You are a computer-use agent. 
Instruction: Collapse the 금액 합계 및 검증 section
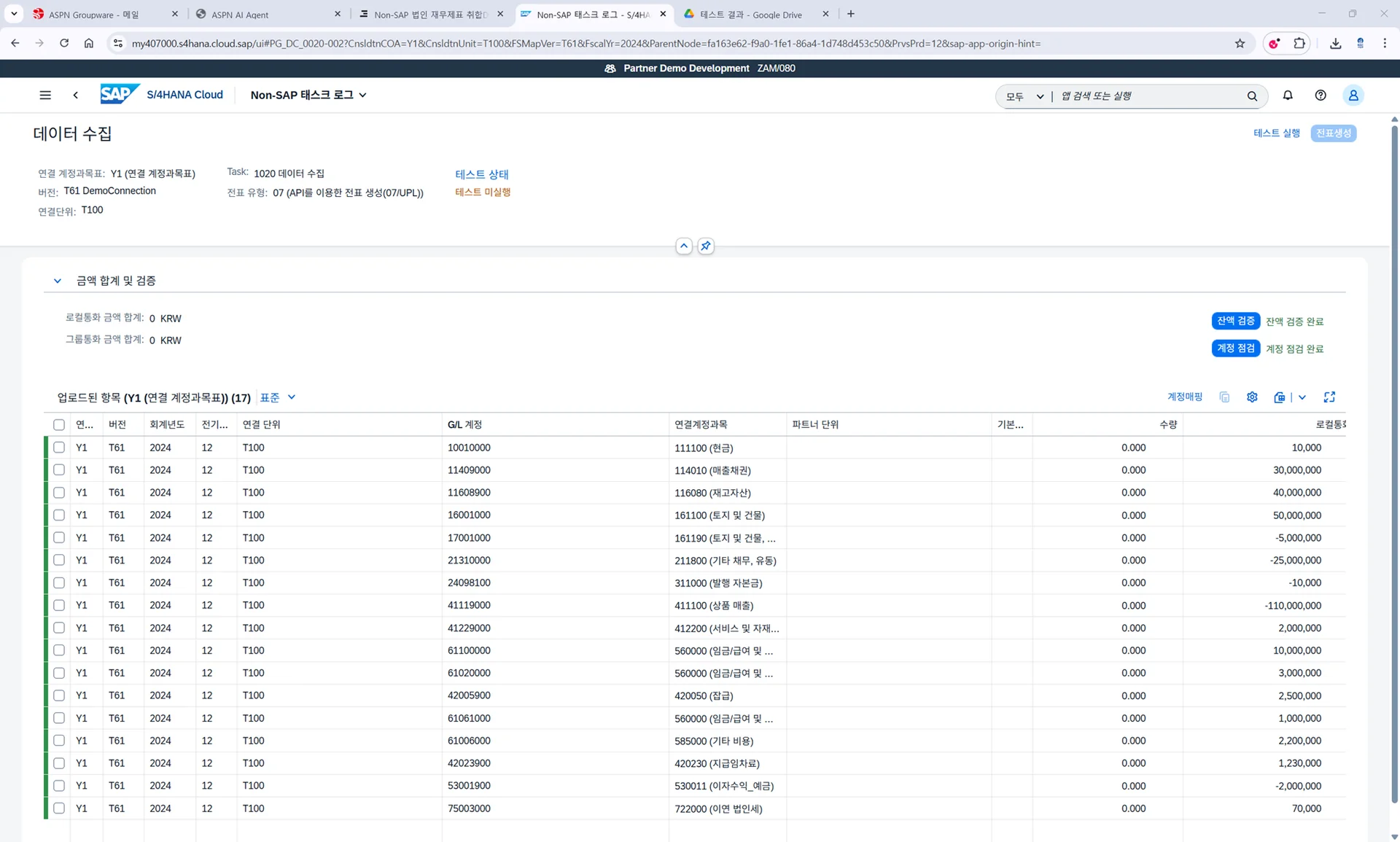(58, 281)
